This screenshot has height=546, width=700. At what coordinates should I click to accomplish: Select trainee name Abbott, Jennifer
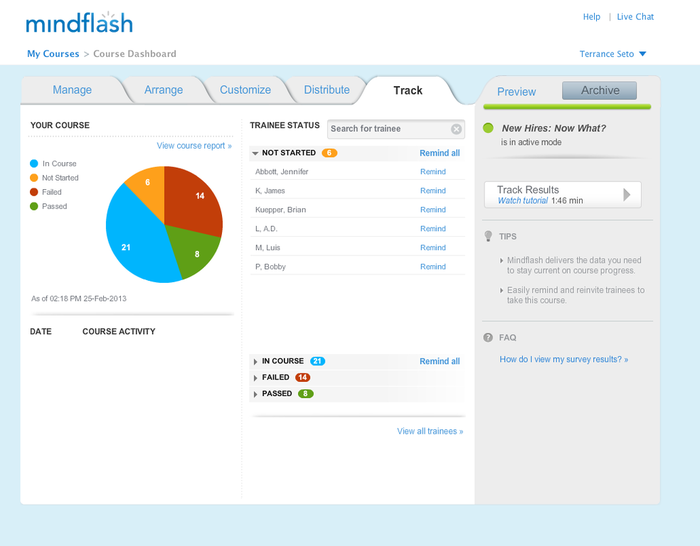pyautogui.click(x=282, y=172)
